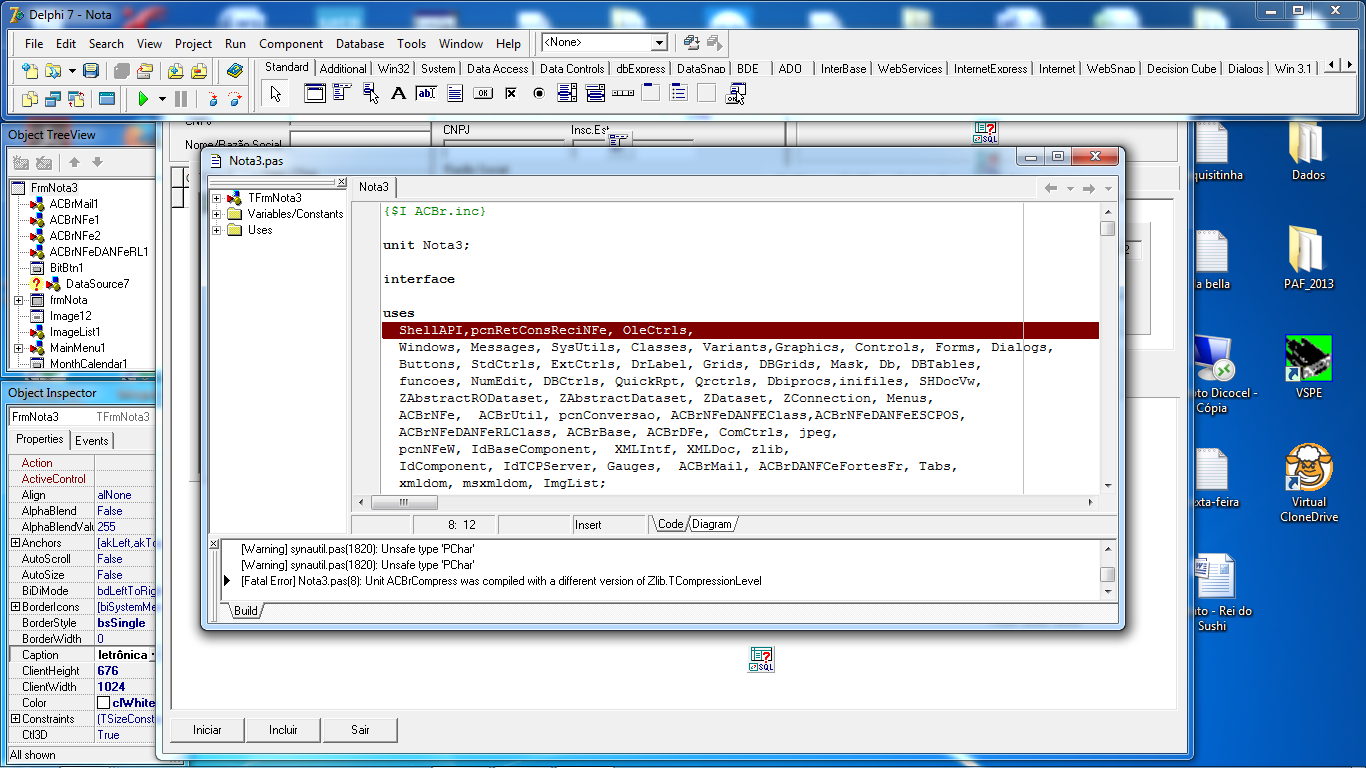
Task: Open dropdown arrow beside Run button
Action: click(162, 99)
